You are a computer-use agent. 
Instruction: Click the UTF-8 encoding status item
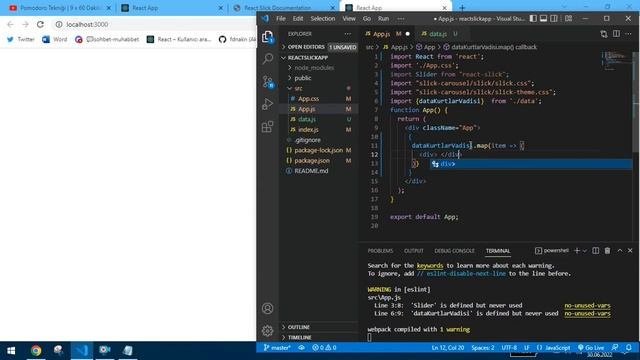509,348
